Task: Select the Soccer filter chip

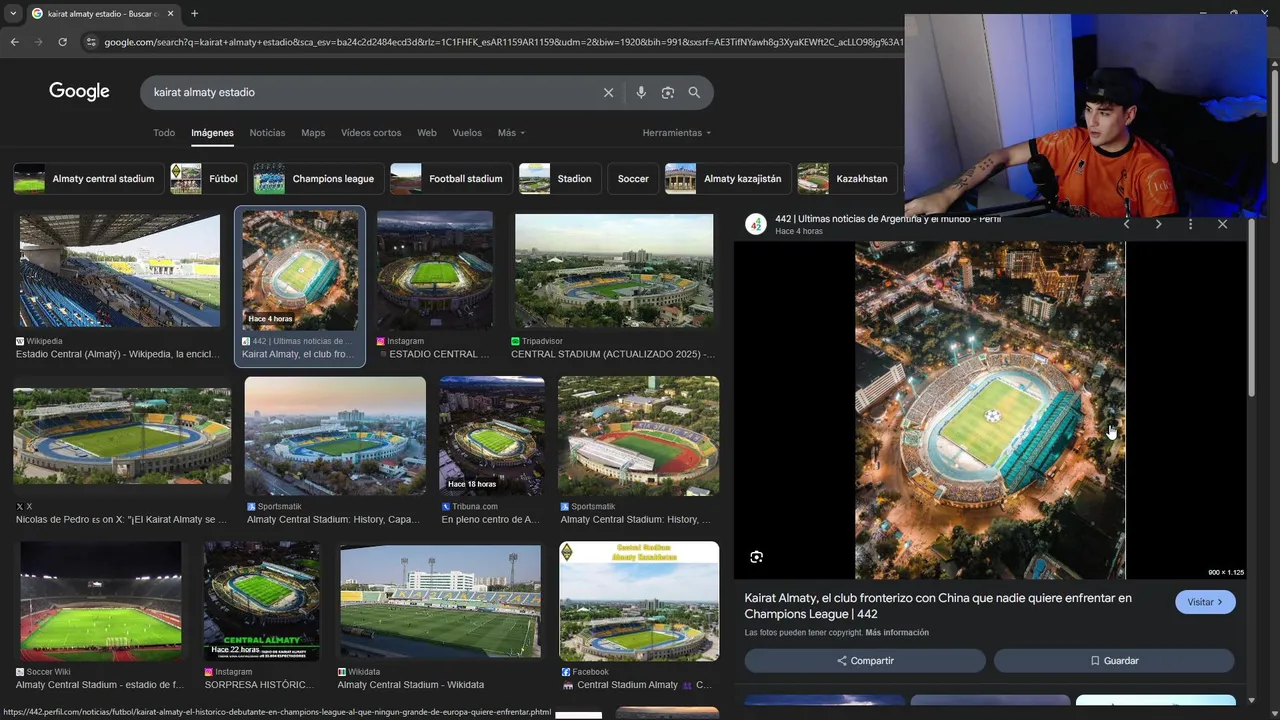Action: point(633,179)
